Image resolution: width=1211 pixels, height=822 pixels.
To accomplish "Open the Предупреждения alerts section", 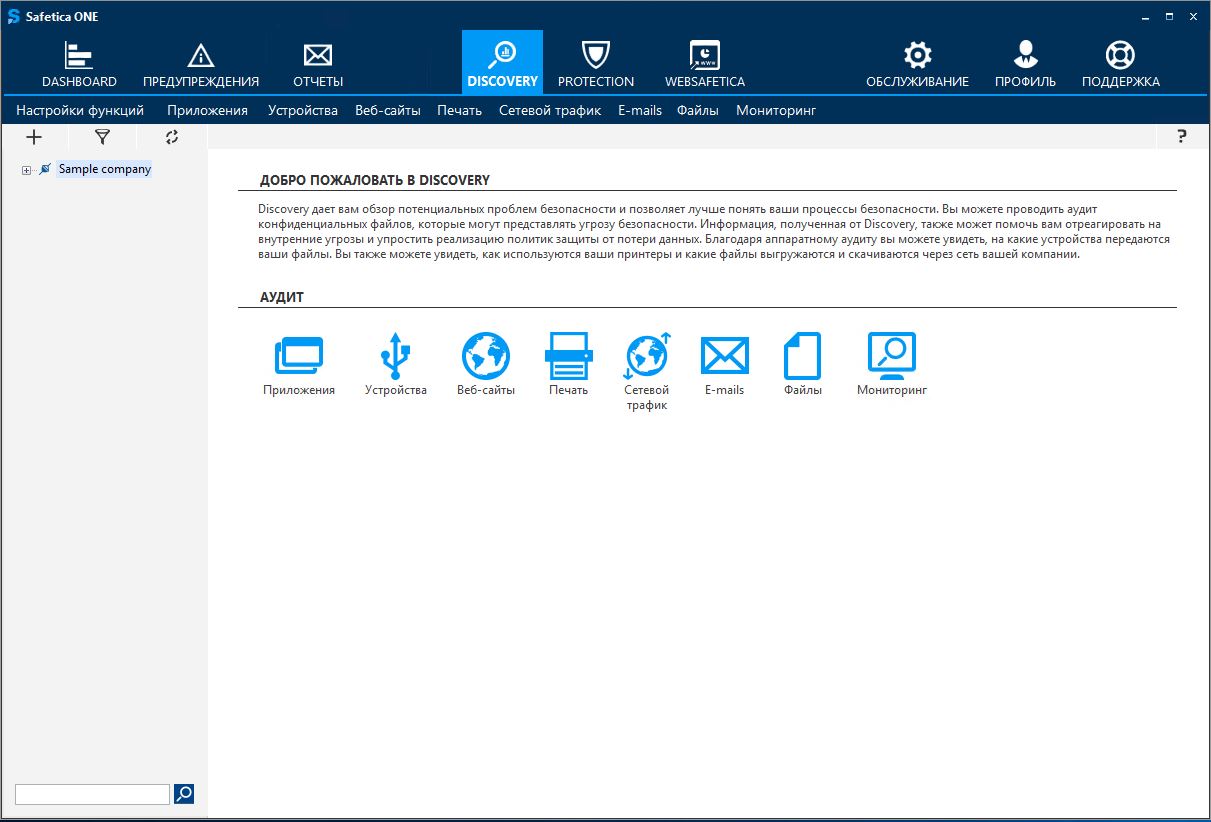I will pos(201,64).
